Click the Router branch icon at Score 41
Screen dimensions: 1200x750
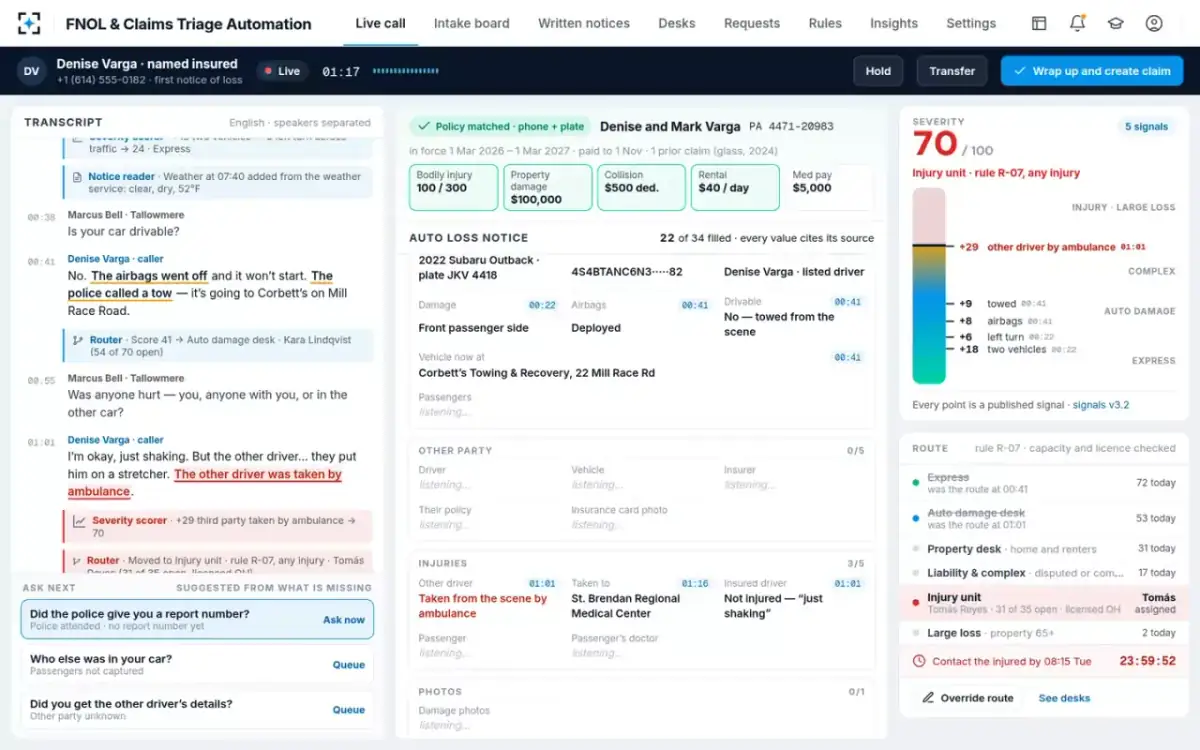pyautogui.click(x=78, y=340)
